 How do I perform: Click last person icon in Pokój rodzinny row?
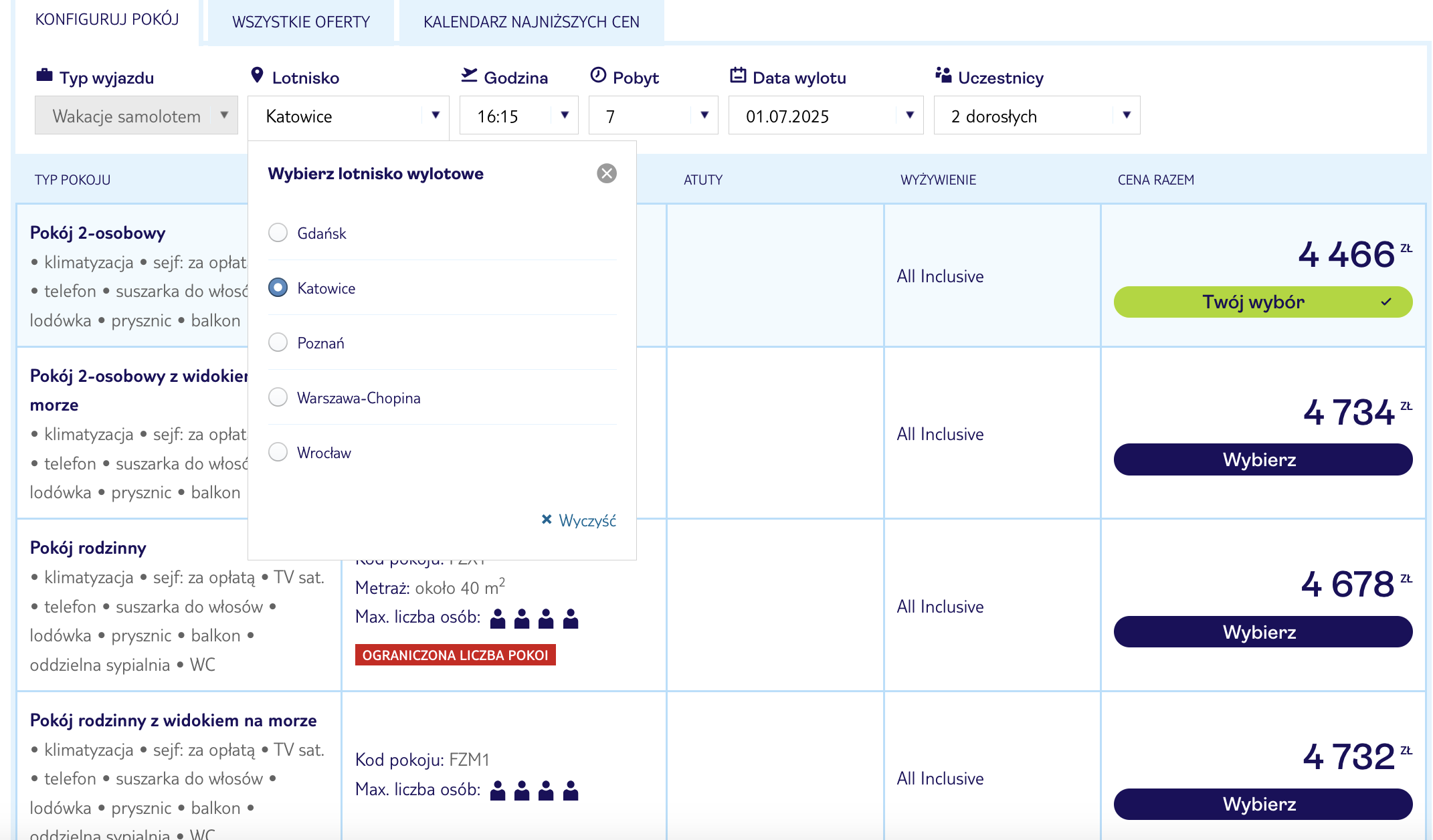point(571,619)
